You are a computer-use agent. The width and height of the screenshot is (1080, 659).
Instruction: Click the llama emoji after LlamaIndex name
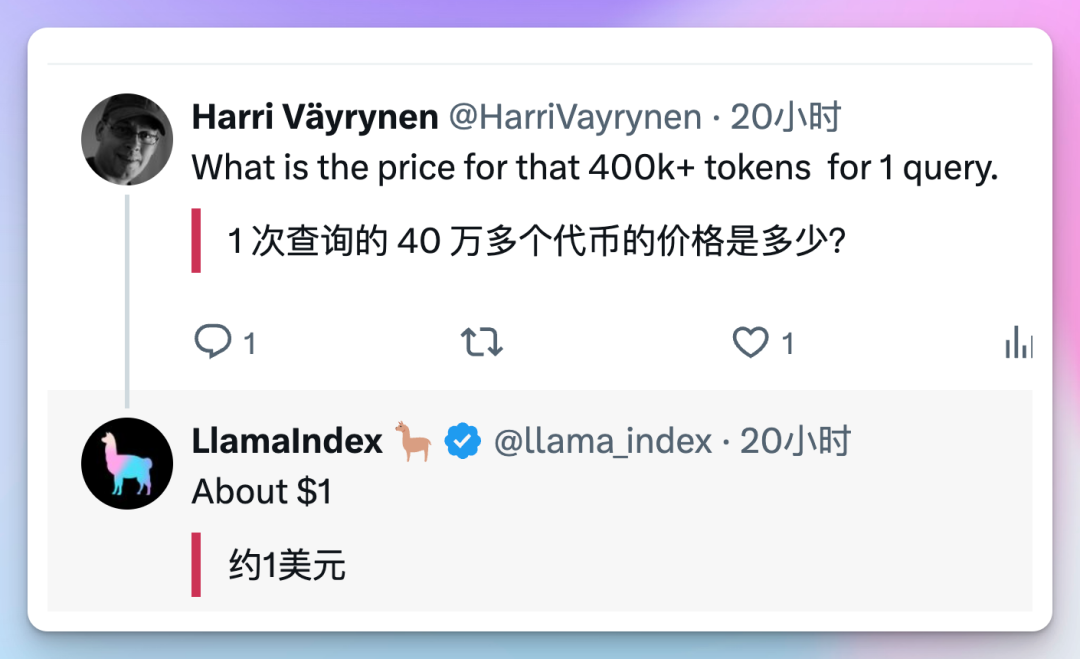pos(413,441)
